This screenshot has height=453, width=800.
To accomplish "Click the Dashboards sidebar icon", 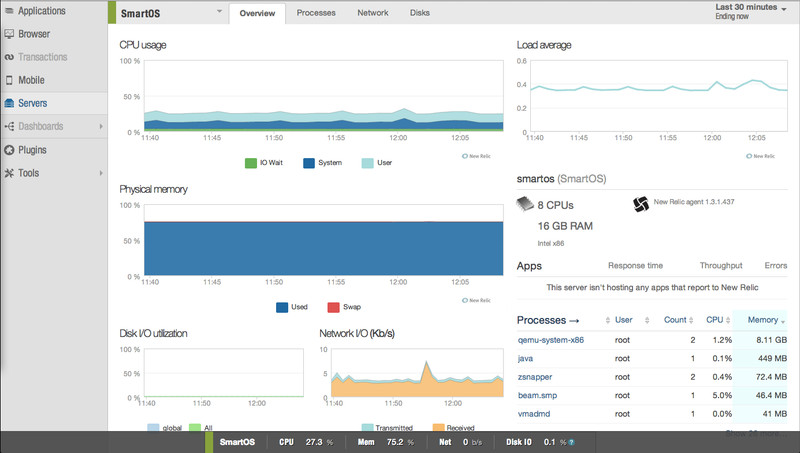I will [9, 126].
